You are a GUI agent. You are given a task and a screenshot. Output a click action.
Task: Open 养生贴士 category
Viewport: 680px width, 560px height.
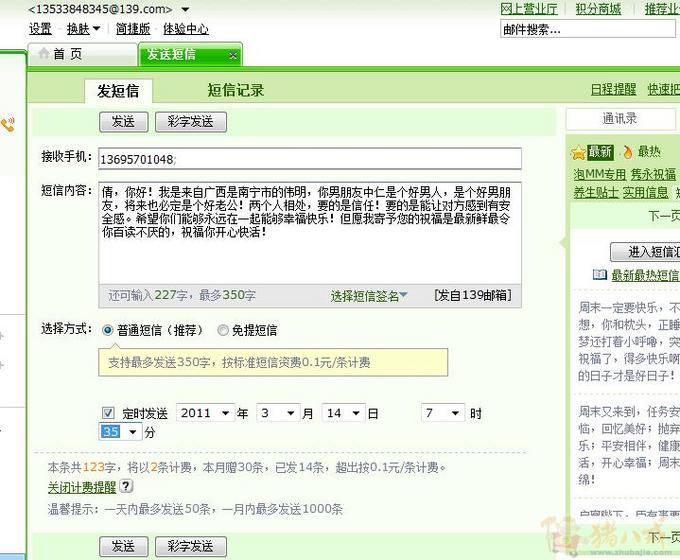[596, 193]
